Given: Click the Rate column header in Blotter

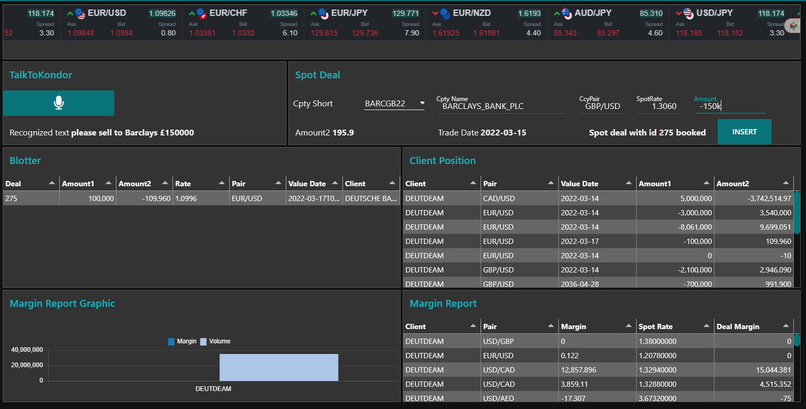Looking at the screenshot, I should 183,183.
